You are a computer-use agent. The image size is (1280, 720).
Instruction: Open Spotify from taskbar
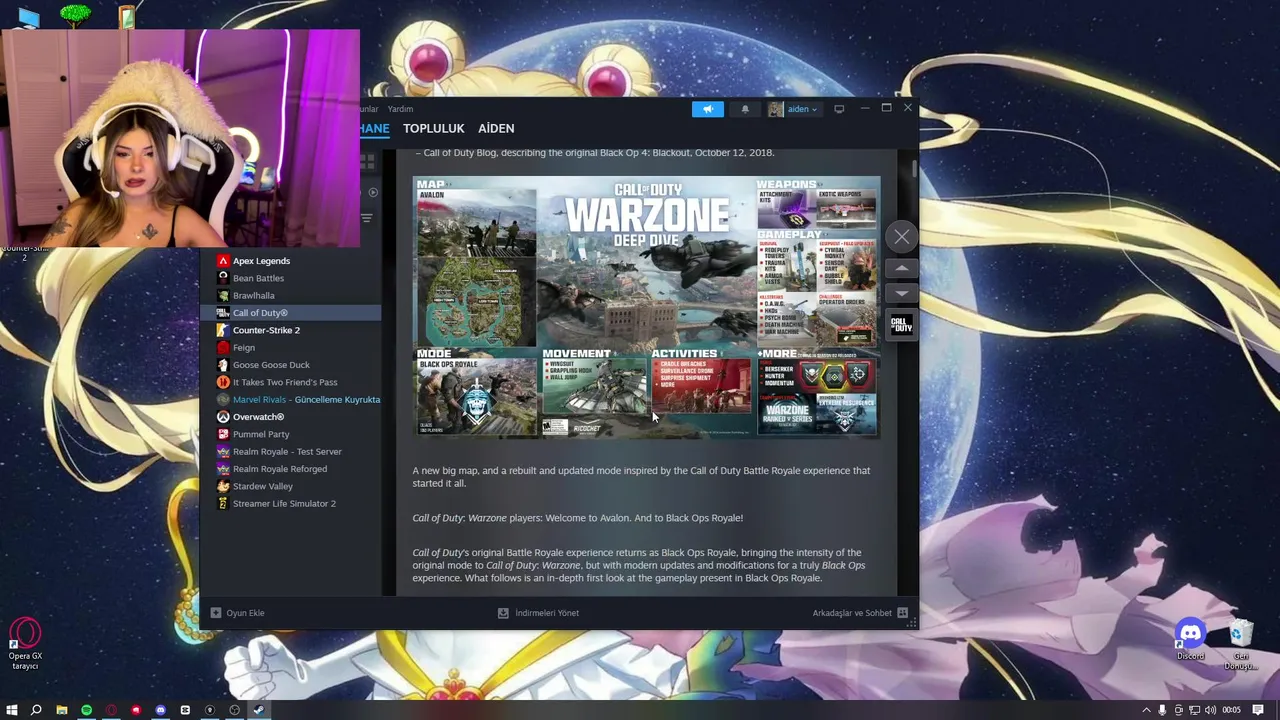87,710
